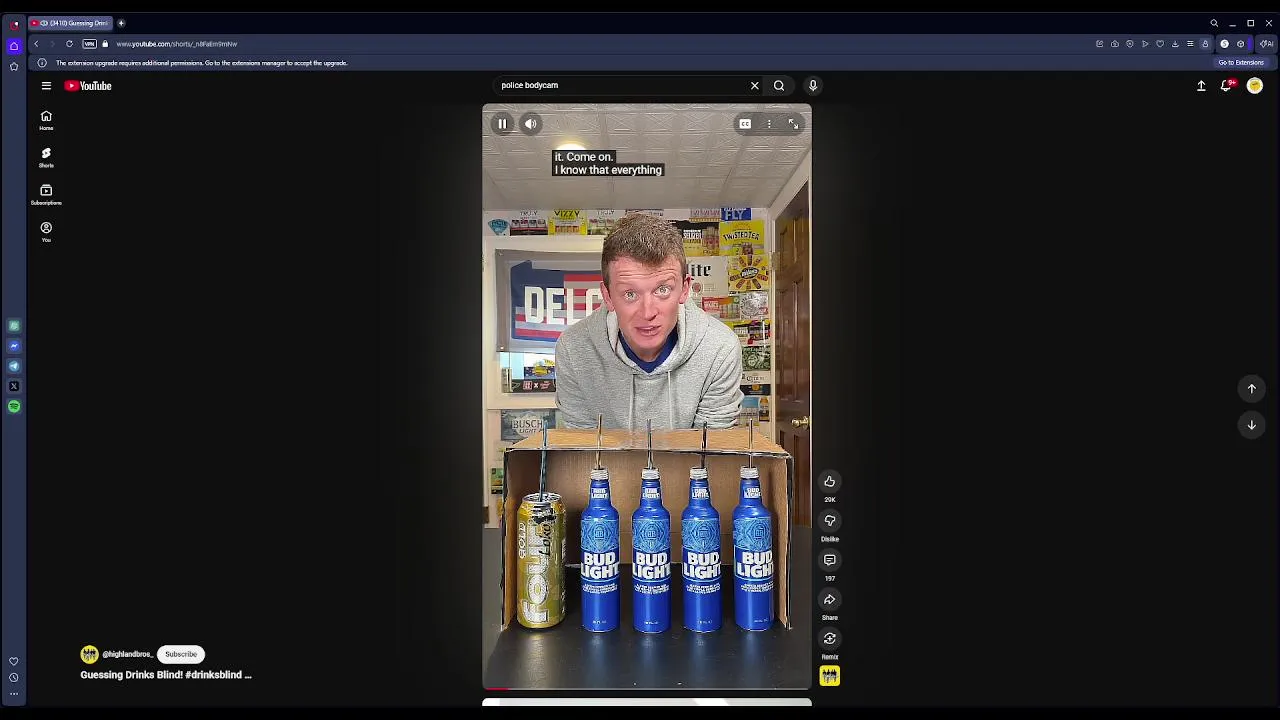Open history clock in browser sidebar
Viewport: 1280px width, 720px height.
[x=14, y=678]
